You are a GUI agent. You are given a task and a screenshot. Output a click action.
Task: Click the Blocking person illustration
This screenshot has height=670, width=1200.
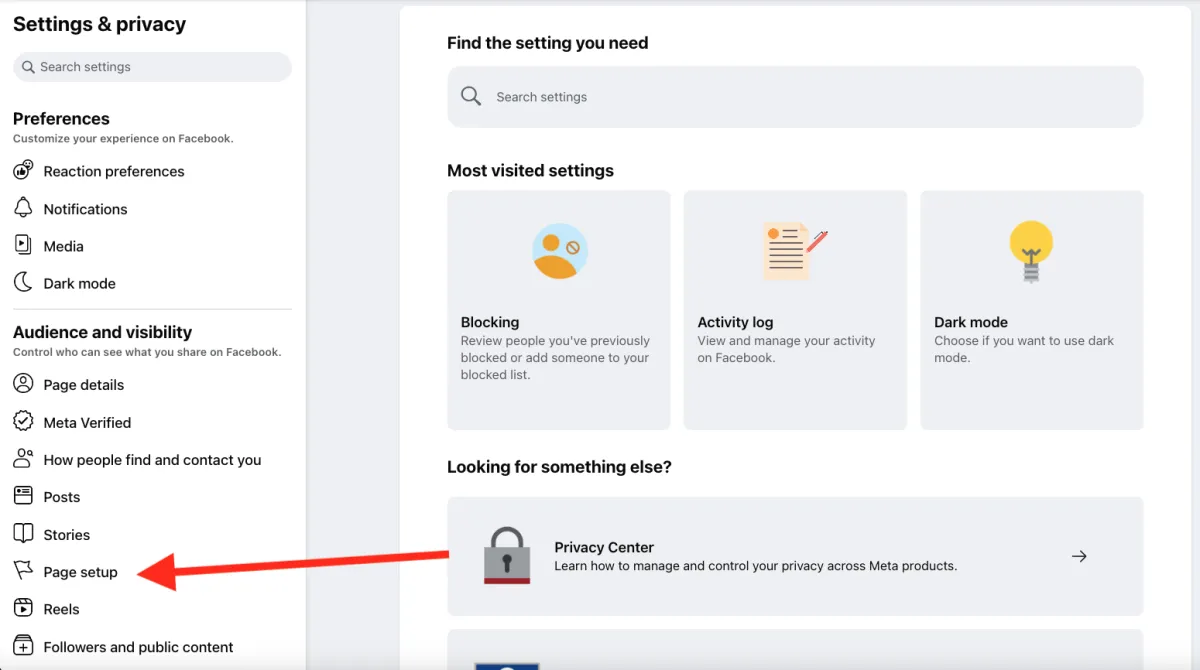[x=559, y=251]
